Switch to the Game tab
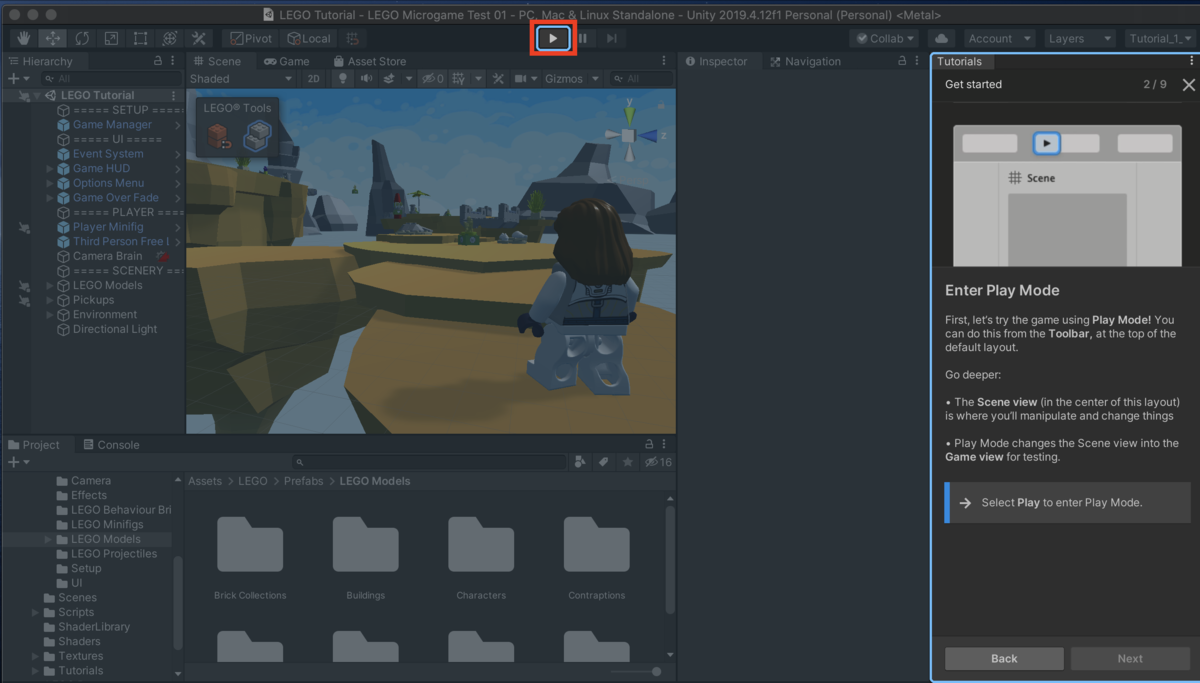 pyautogui.click(x=286, y=61)
